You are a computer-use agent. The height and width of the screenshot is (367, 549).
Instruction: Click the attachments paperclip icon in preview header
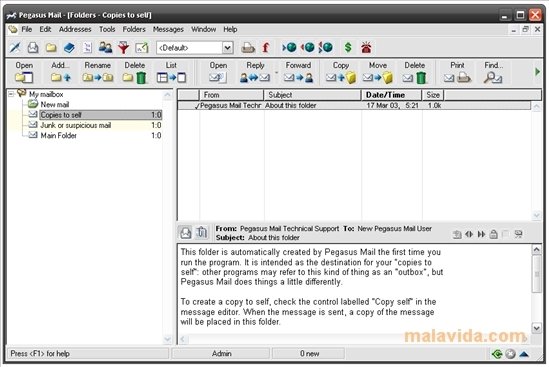tap(201, 233)
